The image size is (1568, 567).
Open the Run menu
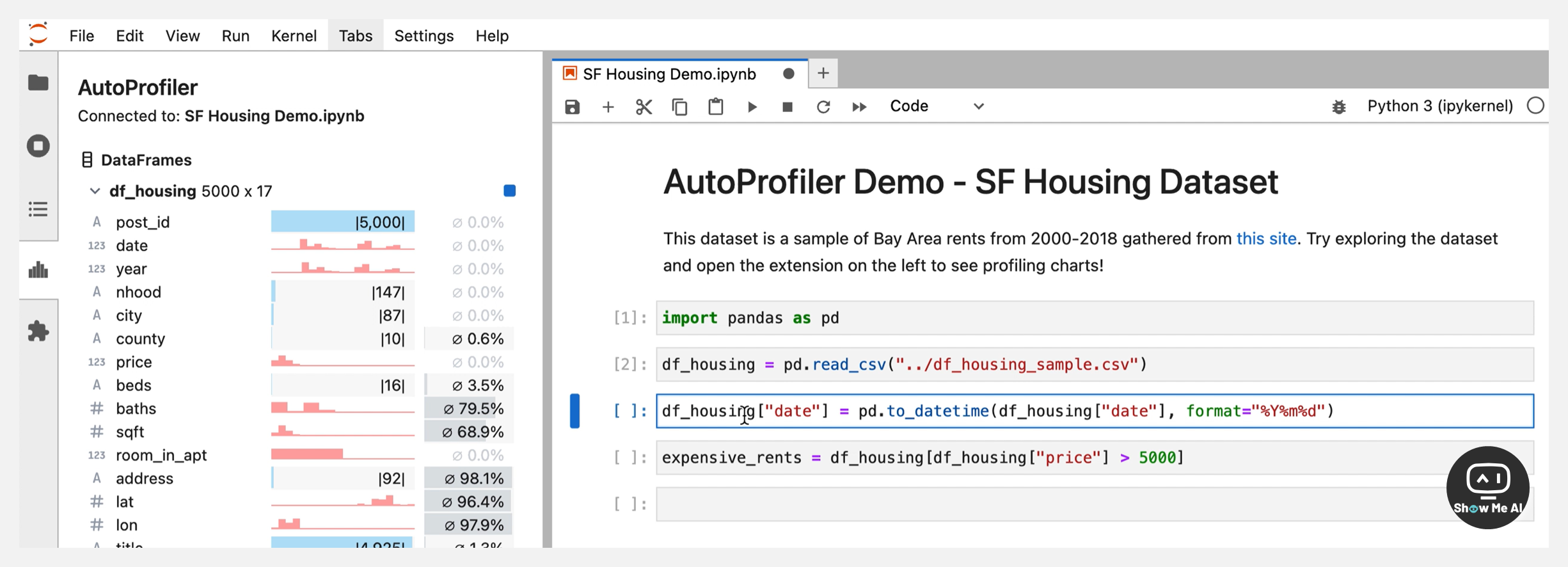pyautogui.click(x=235, y=36)
